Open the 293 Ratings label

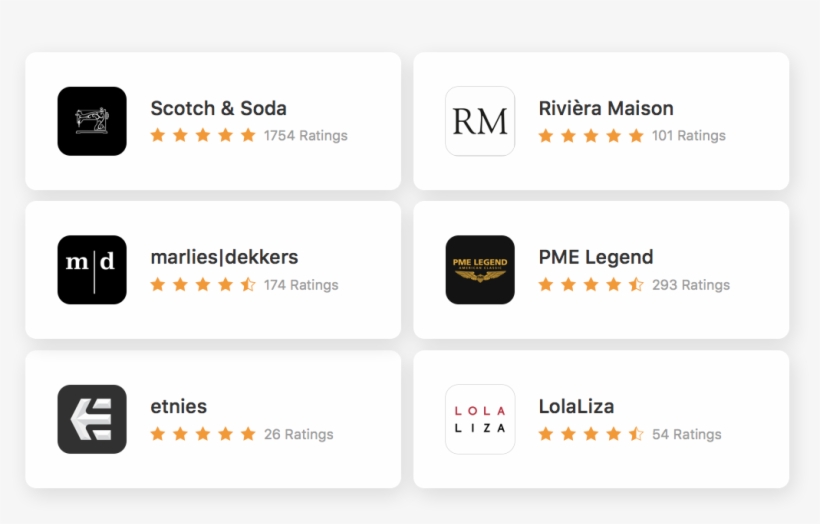(691, 285)
